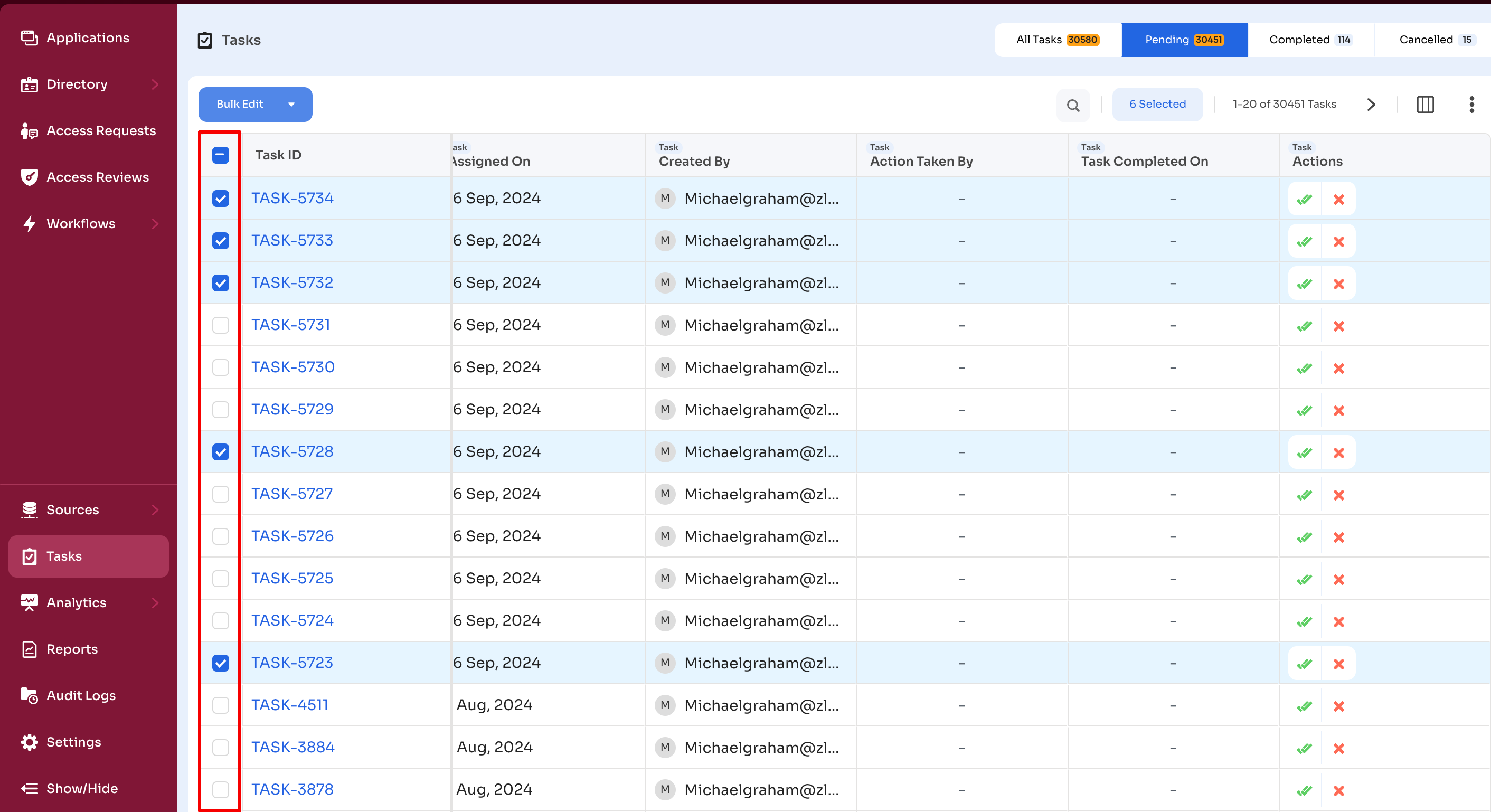
Task: Open Access Reviews from the sidebar
Action: [x=98, y=177]
